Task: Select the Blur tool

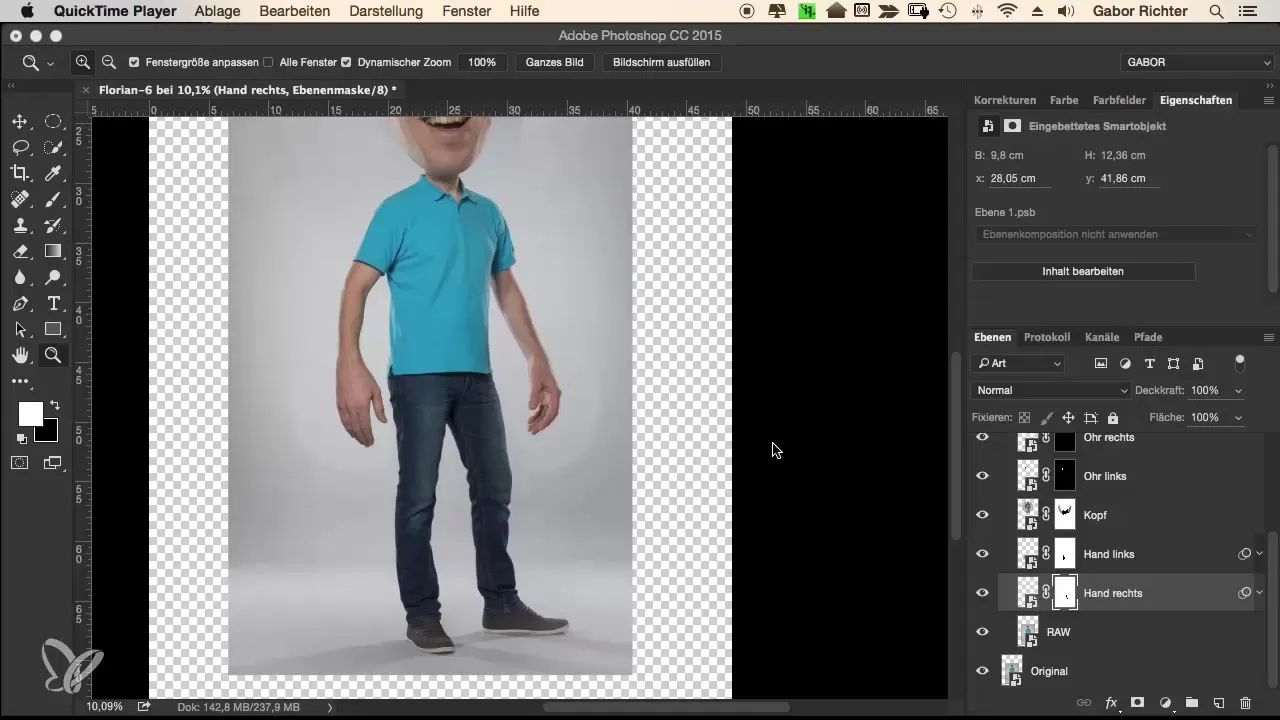Action: (x=19, y=277)
